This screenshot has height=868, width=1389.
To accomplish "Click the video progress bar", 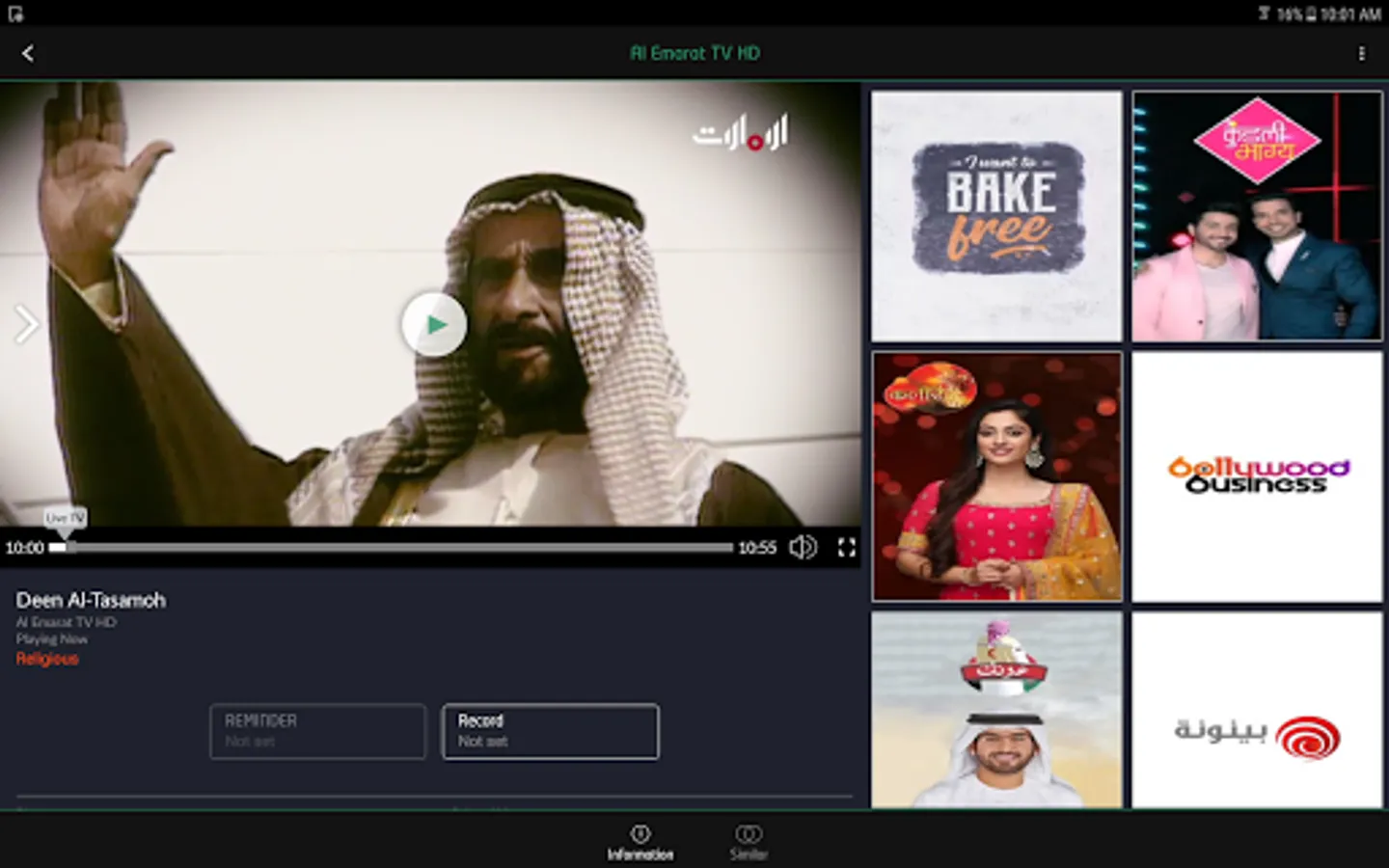I will click(x=392, y=548).
